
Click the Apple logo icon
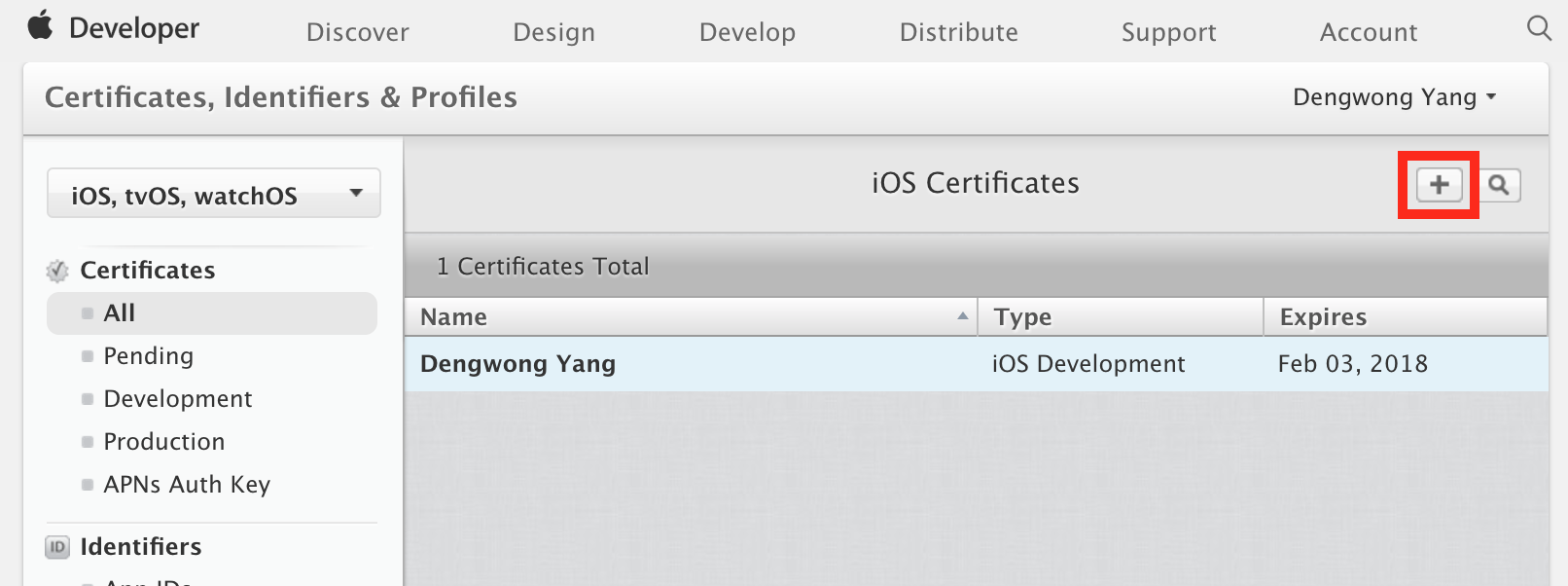[40, 24]
